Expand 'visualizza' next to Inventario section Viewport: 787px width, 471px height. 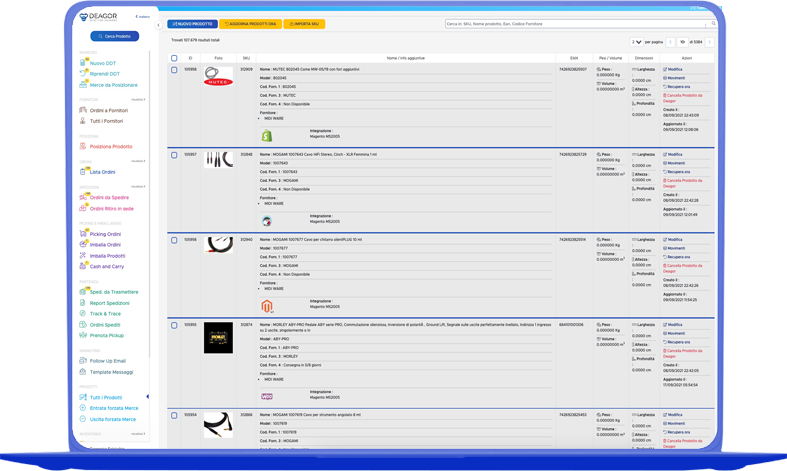(x=138, y=434)
